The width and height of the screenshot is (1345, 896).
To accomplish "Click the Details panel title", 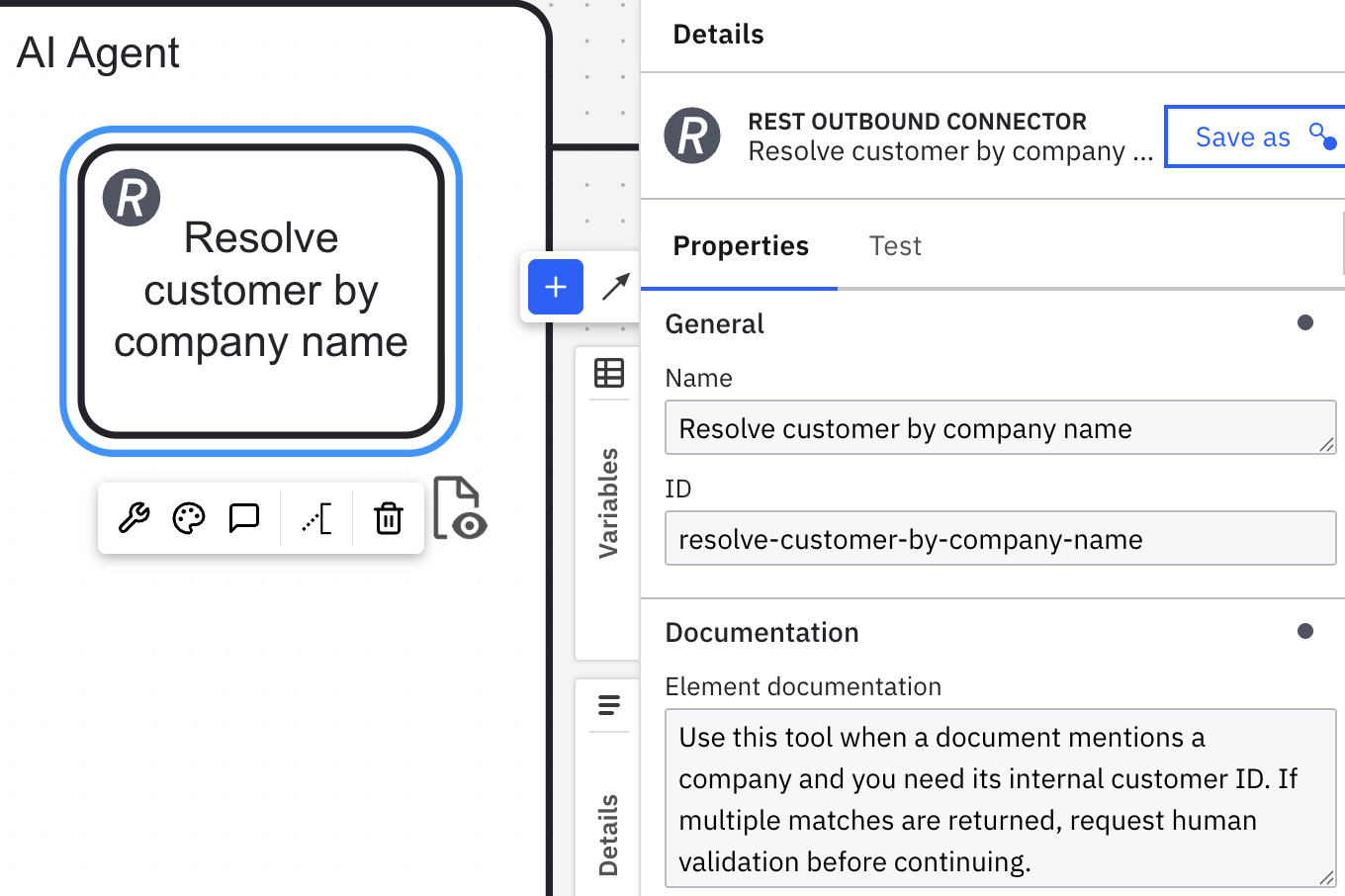I will coord(718,35).
